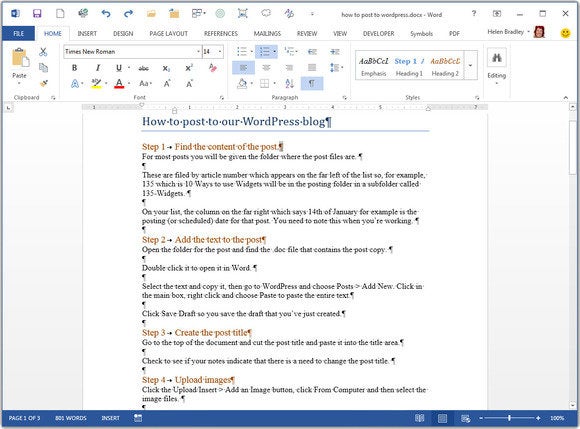Switch to Web Layout view in status bar
This screenshot has width=580, height=429.
[x=465, y=418]
